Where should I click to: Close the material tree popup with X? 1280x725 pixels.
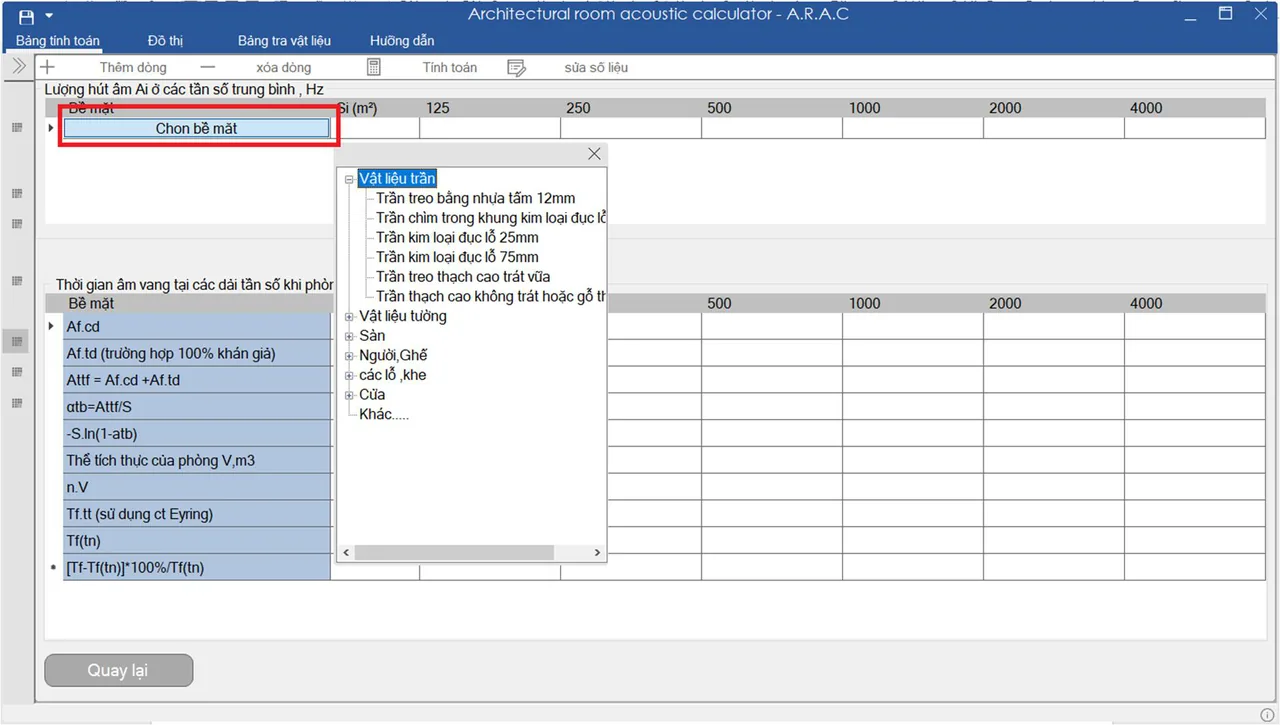pos(594,154)
